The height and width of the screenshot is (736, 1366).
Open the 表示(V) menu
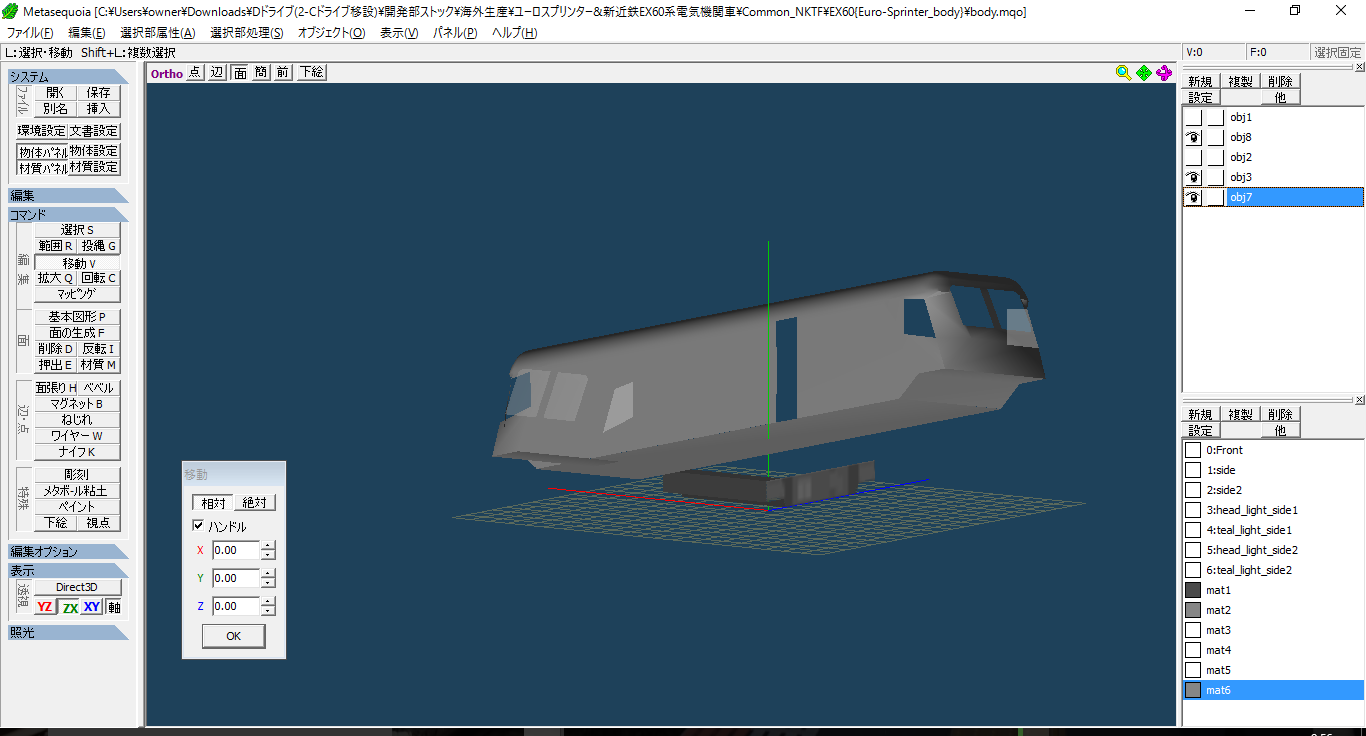399,33
